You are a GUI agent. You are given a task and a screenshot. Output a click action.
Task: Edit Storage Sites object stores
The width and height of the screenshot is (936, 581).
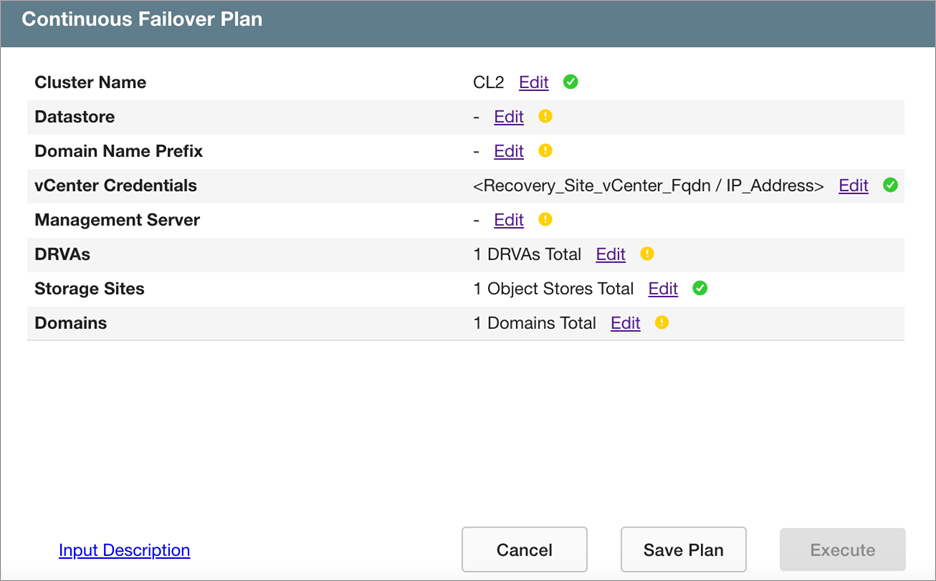(663, 289)
